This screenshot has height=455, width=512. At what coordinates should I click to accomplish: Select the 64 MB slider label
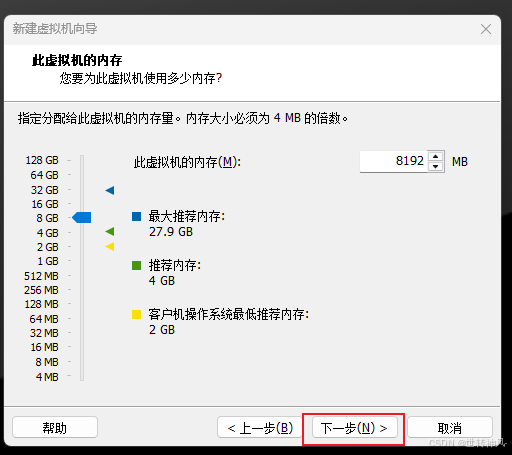tap(44, 319)
